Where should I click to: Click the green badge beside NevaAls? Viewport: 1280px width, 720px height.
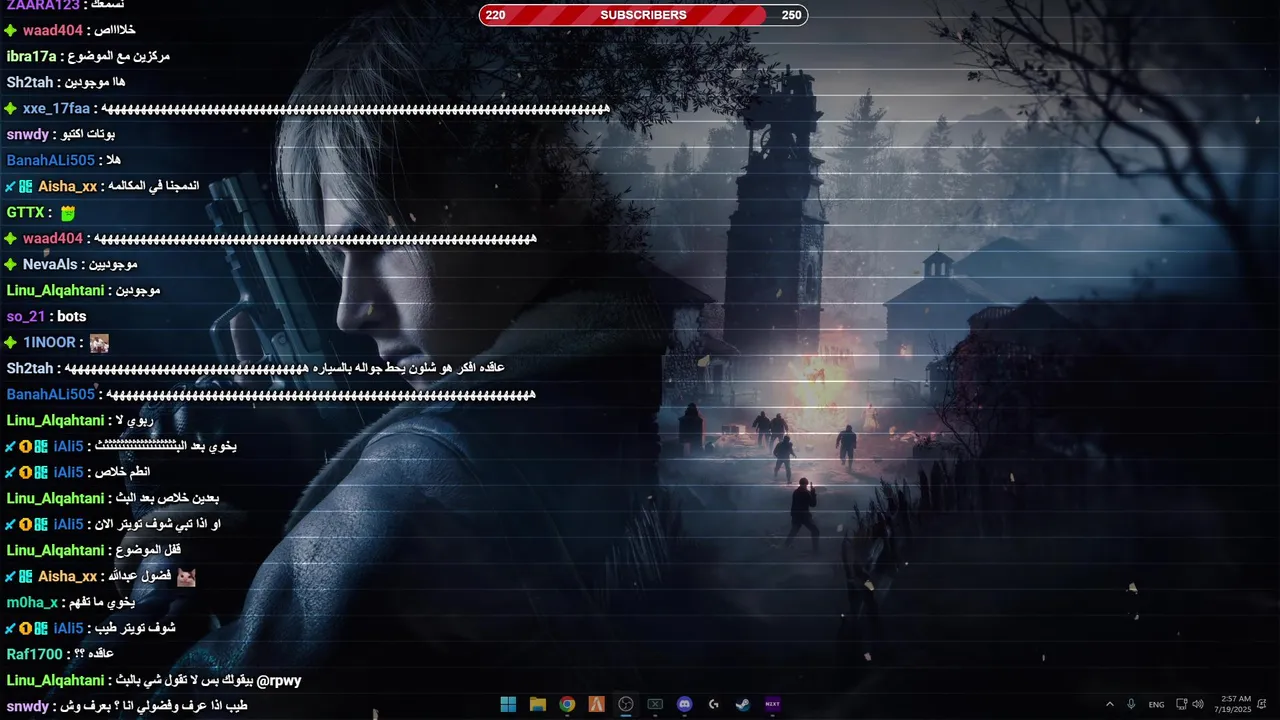coord(11,265)
